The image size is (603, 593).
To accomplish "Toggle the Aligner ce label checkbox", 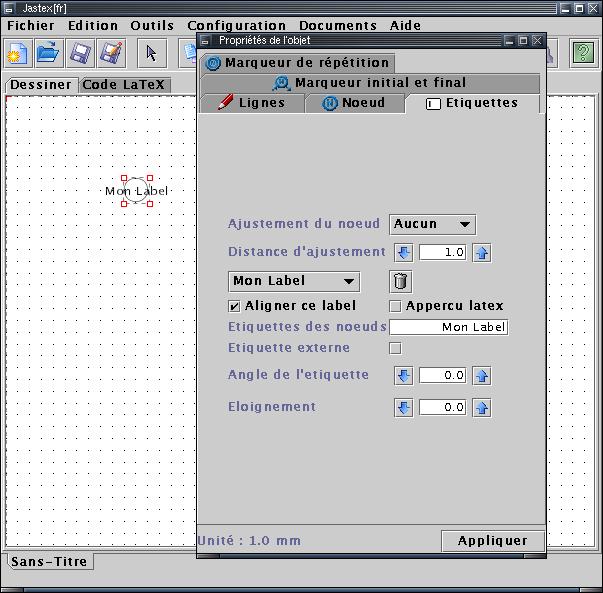I will tap(234, 306).
